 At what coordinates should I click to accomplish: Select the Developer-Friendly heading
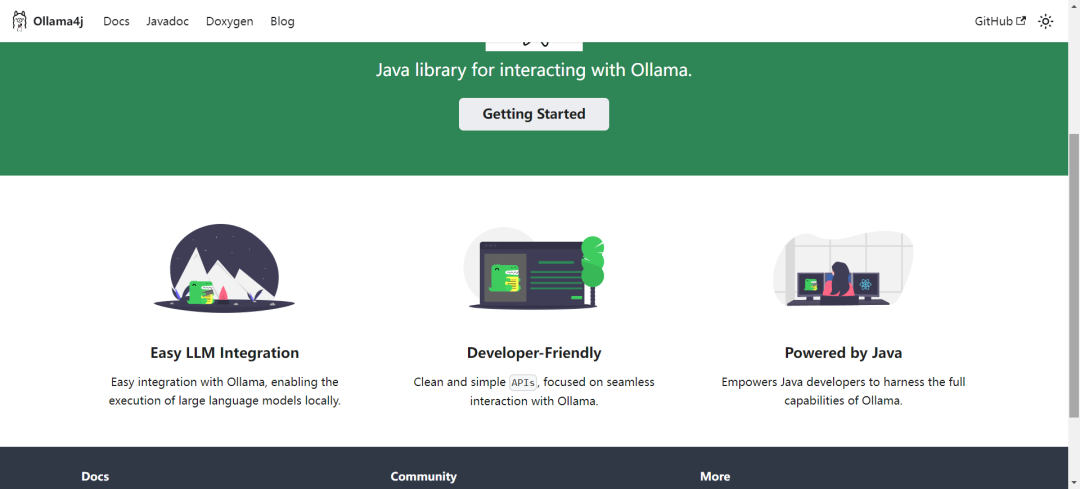coord(534,353)
